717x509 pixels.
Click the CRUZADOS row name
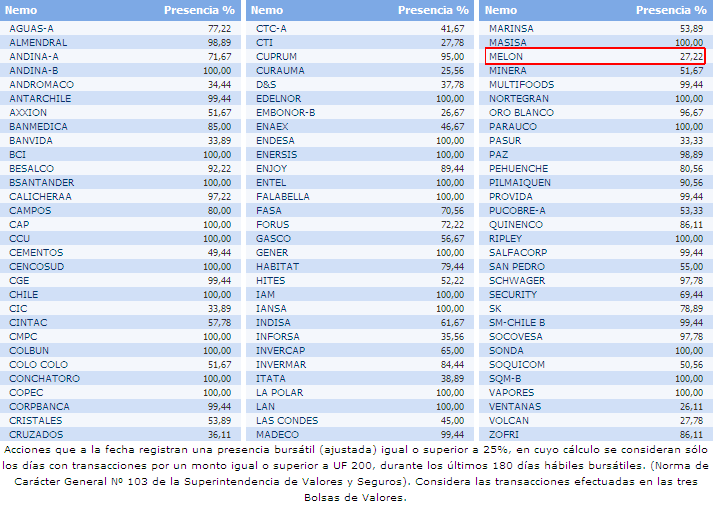point(36,435)
